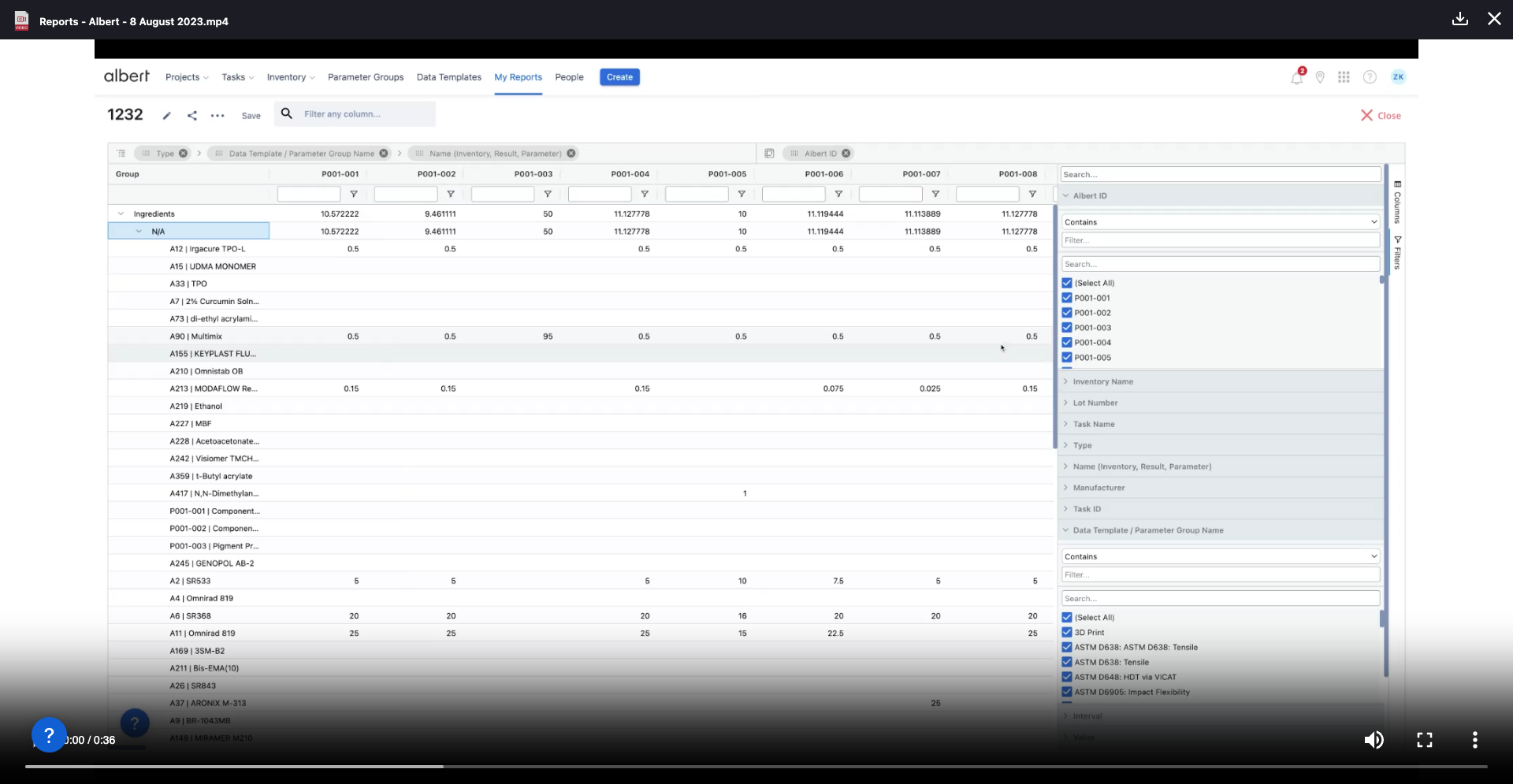The width and height of the screenshot is (1513, 784).
Task: Uncheck ASTM D638: Tensile checkbox
Action: tap(1067, 663)
